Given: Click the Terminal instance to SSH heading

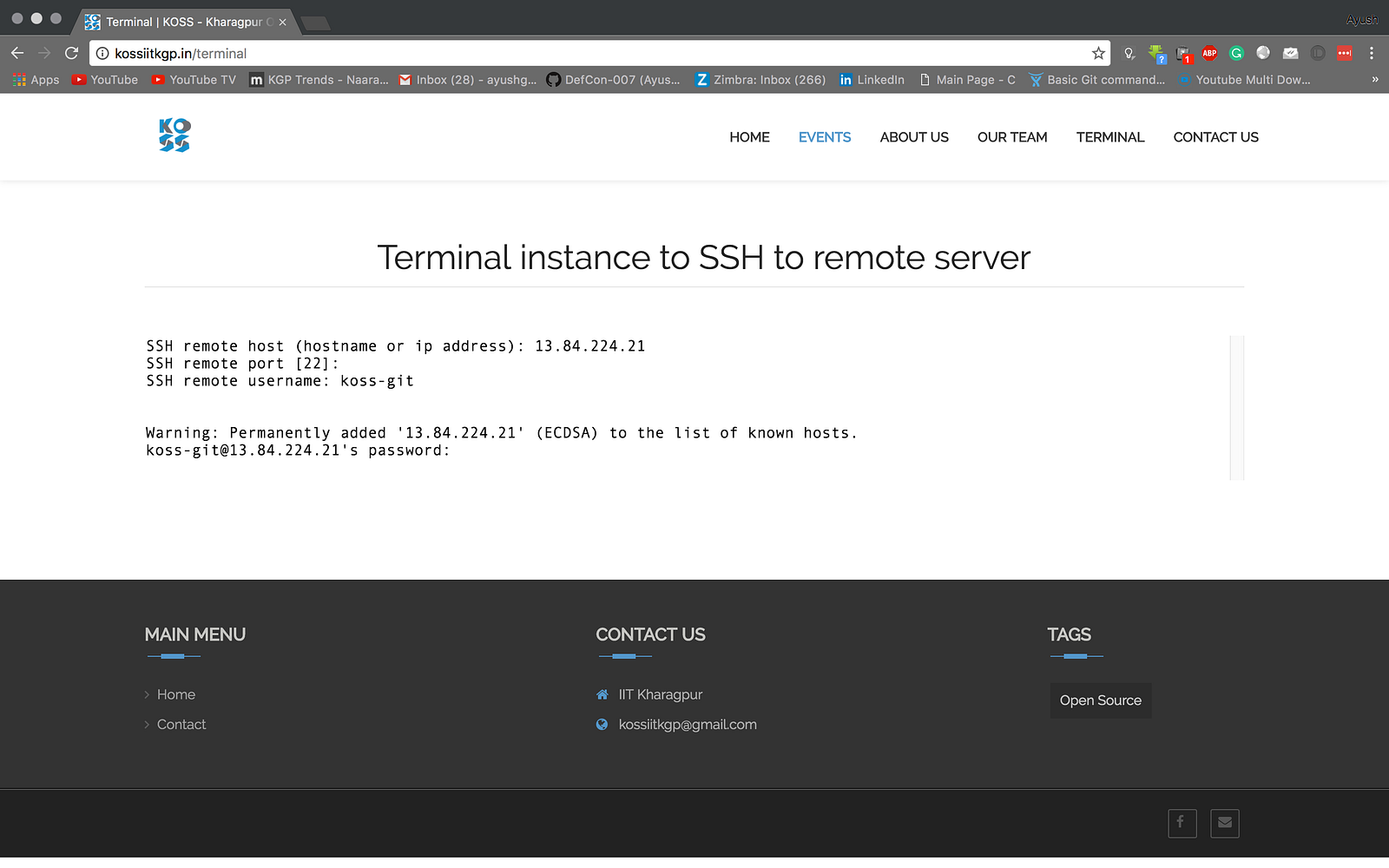Looking at the screenshot, I should 703,258.
